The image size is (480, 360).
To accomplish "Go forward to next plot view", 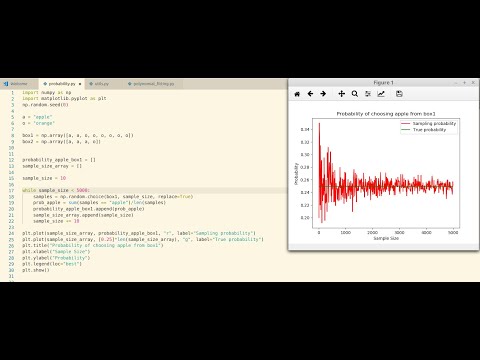I will 323,94.
